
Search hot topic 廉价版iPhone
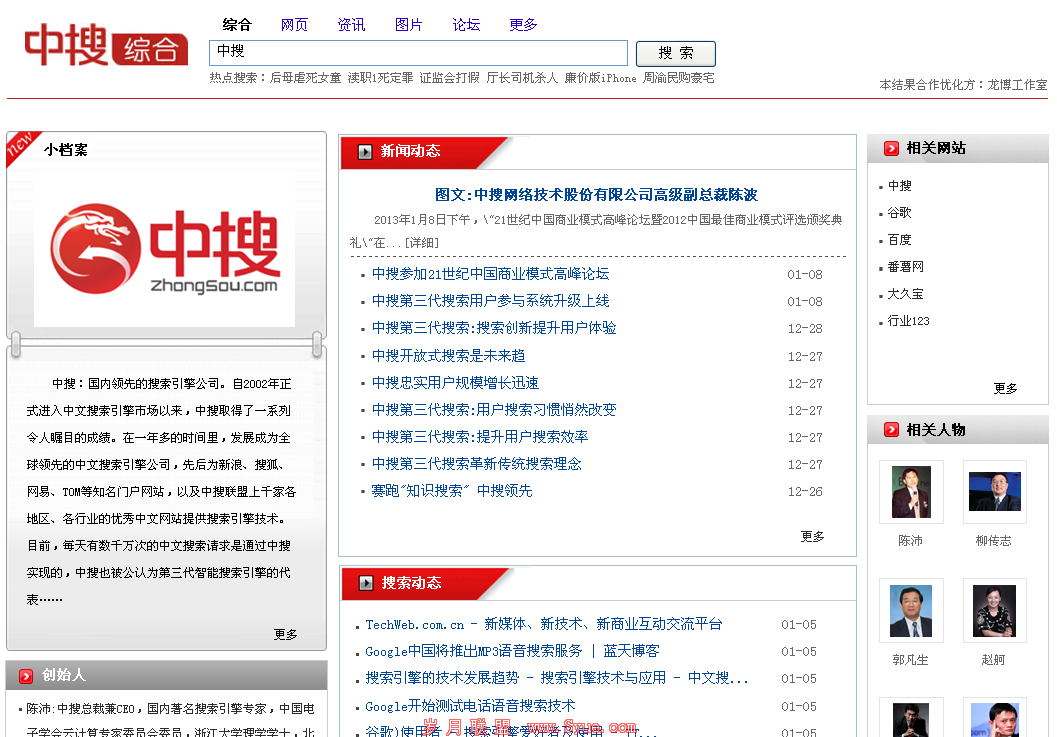[600, 78]
